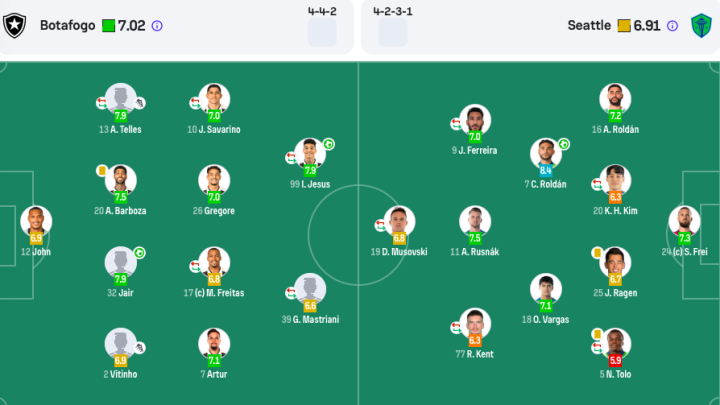Click the substitution icon on G. Mastriani

[x=291, y=293]
